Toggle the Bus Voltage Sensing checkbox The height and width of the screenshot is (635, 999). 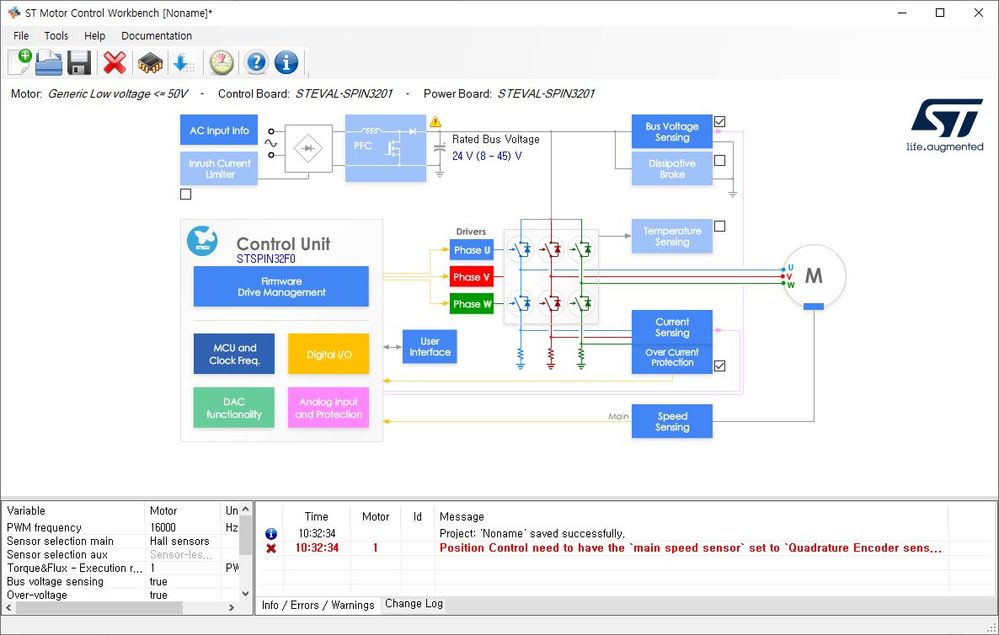tap(720, 122)
